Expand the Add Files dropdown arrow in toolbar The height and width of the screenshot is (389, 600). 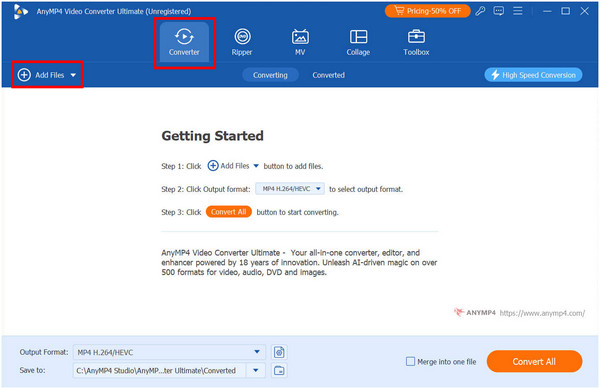[73, 75]
